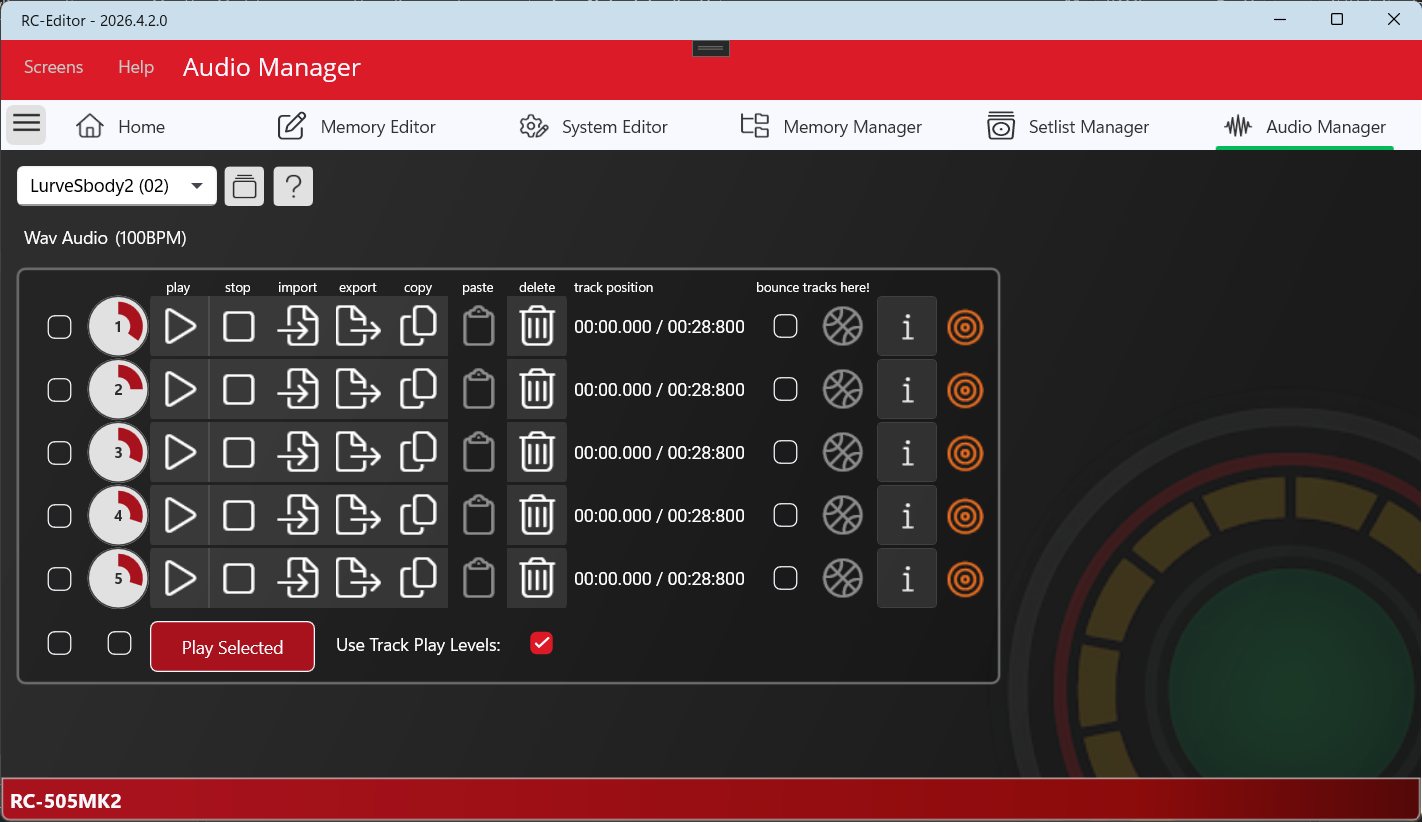Import a WAV into track 2
The width and height of the screenshot is (1422, 822).
(x=298, y=389)
